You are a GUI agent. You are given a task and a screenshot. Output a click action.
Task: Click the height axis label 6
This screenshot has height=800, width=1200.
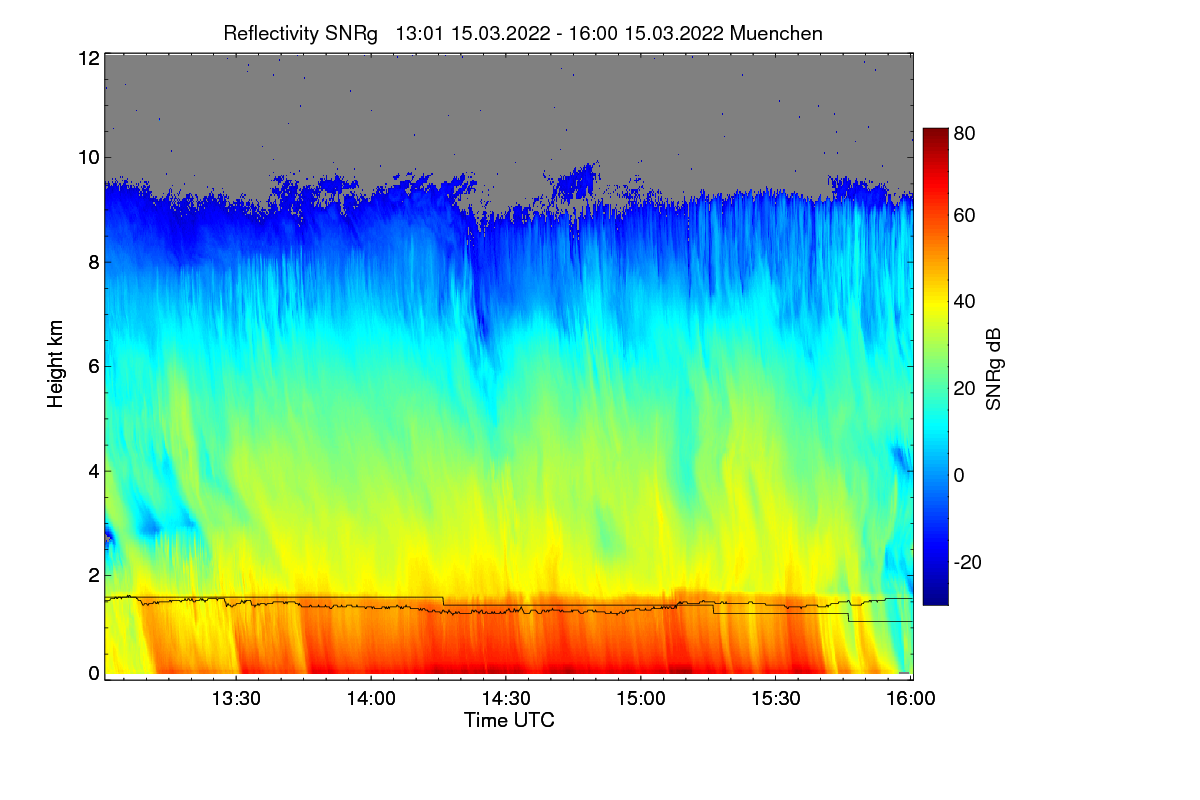pyautogui.click(x=93, y=366)
